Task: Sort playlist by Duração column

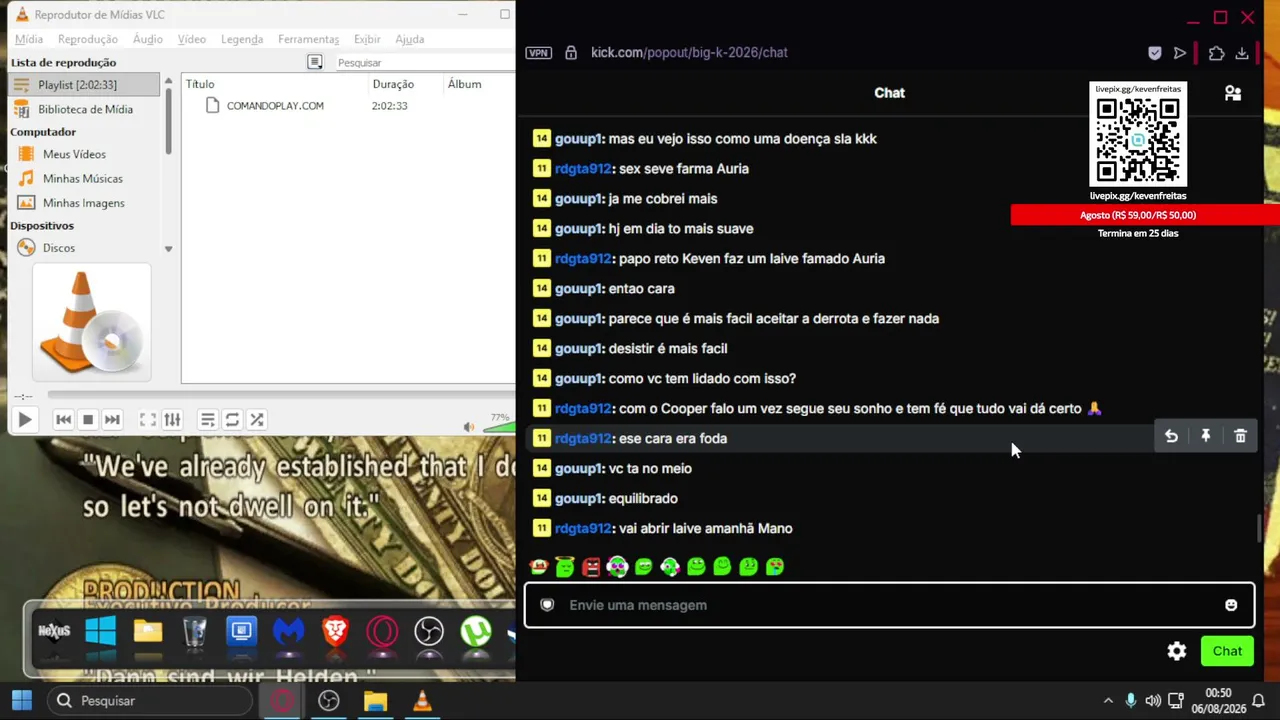Action: pyautogui.click(x=405, y=84)
